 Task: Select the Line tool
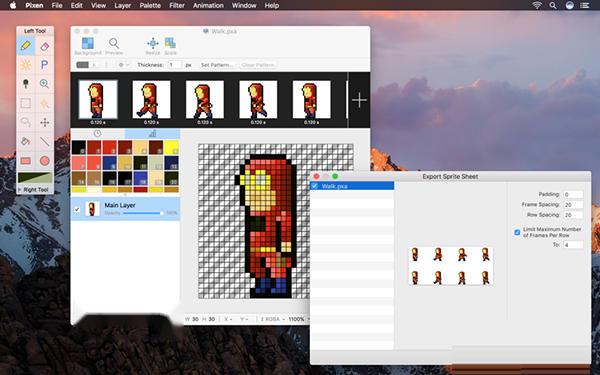coord(44,142)
